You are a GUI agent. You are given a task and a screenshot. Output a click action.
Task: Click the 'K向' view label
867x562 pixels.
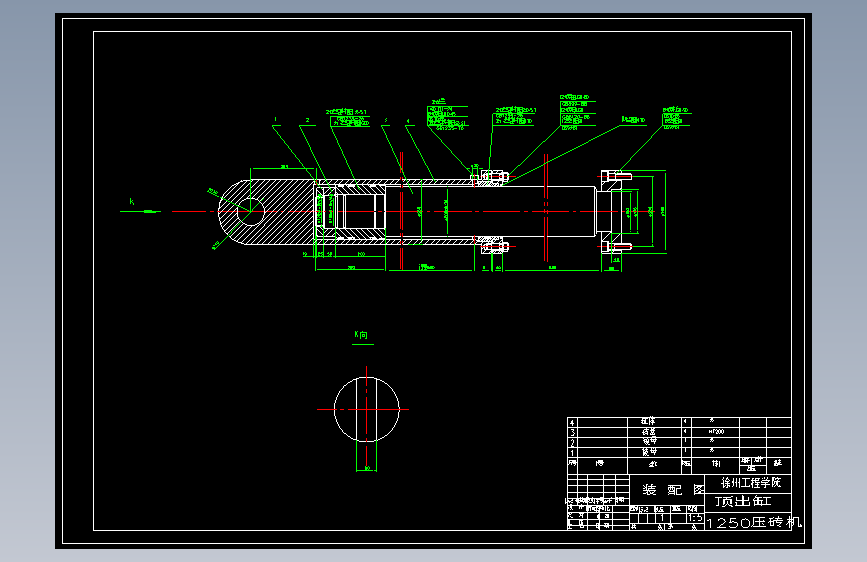pyautogui.click(x=361, y=335)
